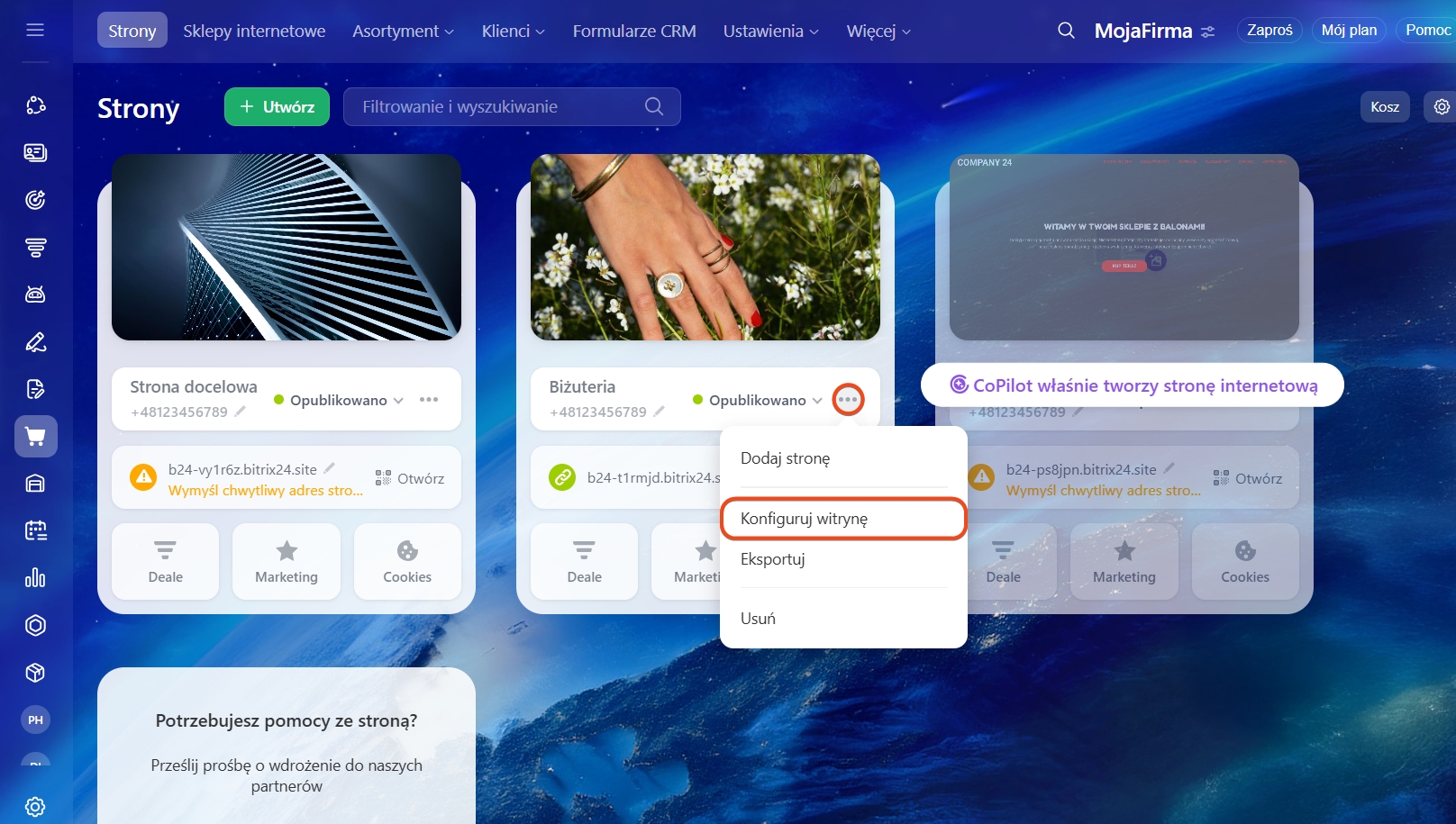This screenshot has height=824, width=1456.
Task: Open the contact card icon in sidebar
Action: [35, 152]
